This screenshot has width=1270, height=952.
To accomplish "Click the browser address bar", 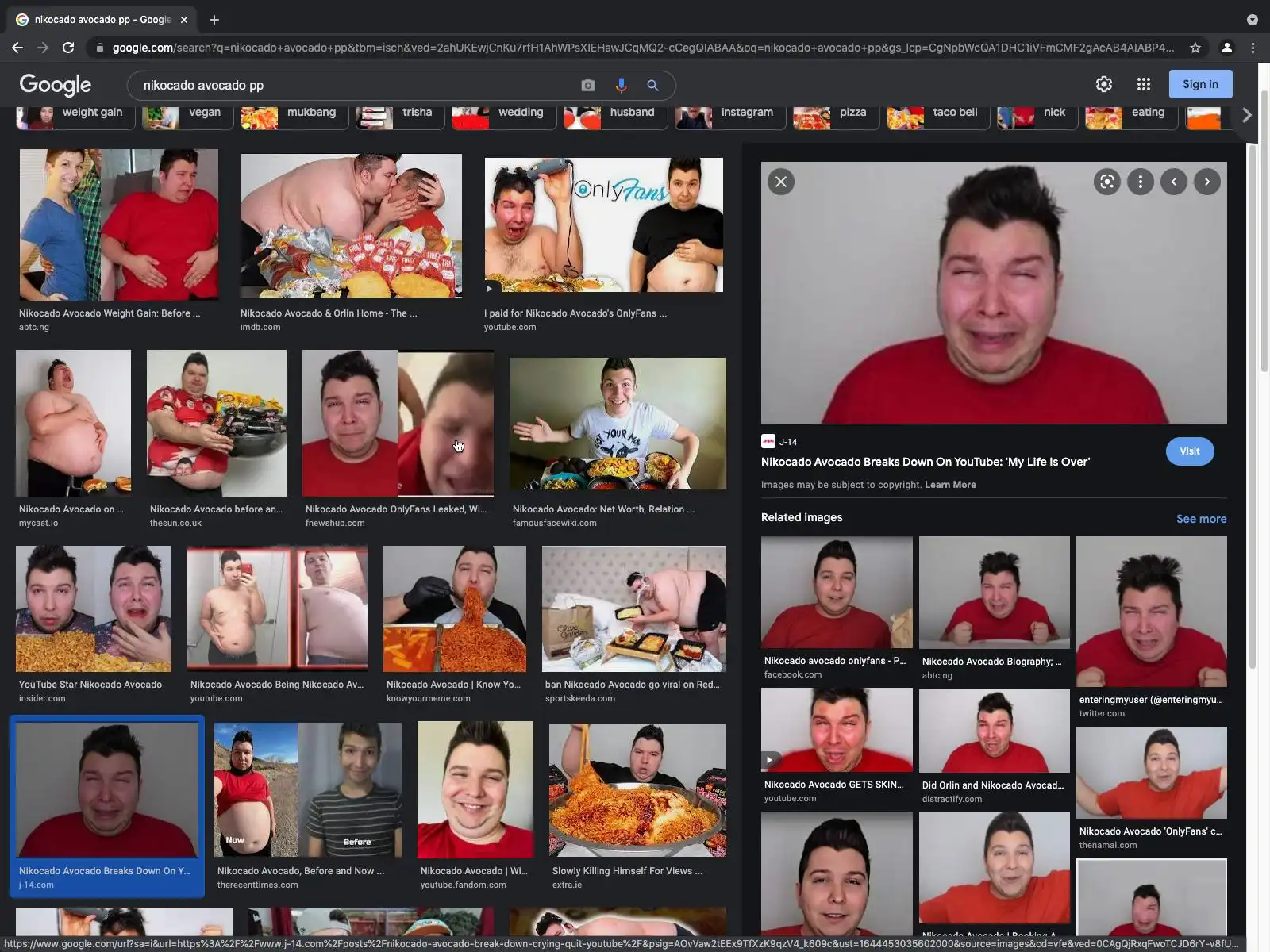I will [643, 48].
